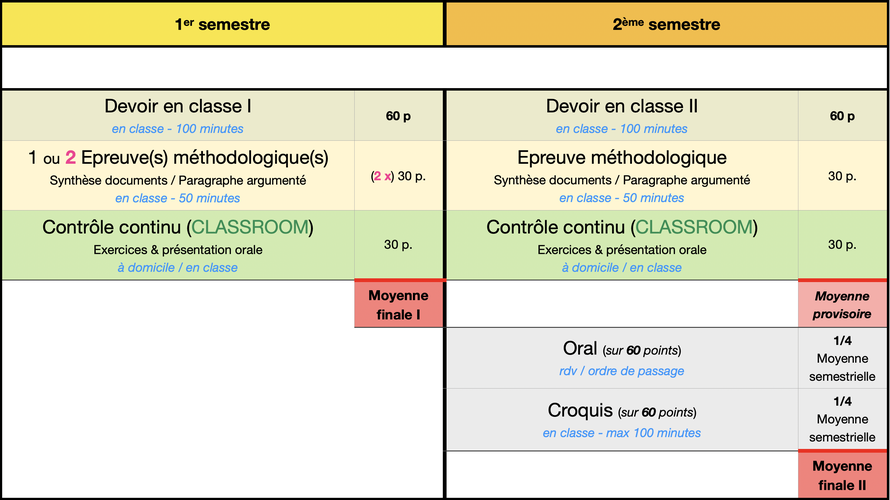Select second semester Epreuve méthodologique cell
Viewport: 890px width, 500px height.
coord(622,175)
